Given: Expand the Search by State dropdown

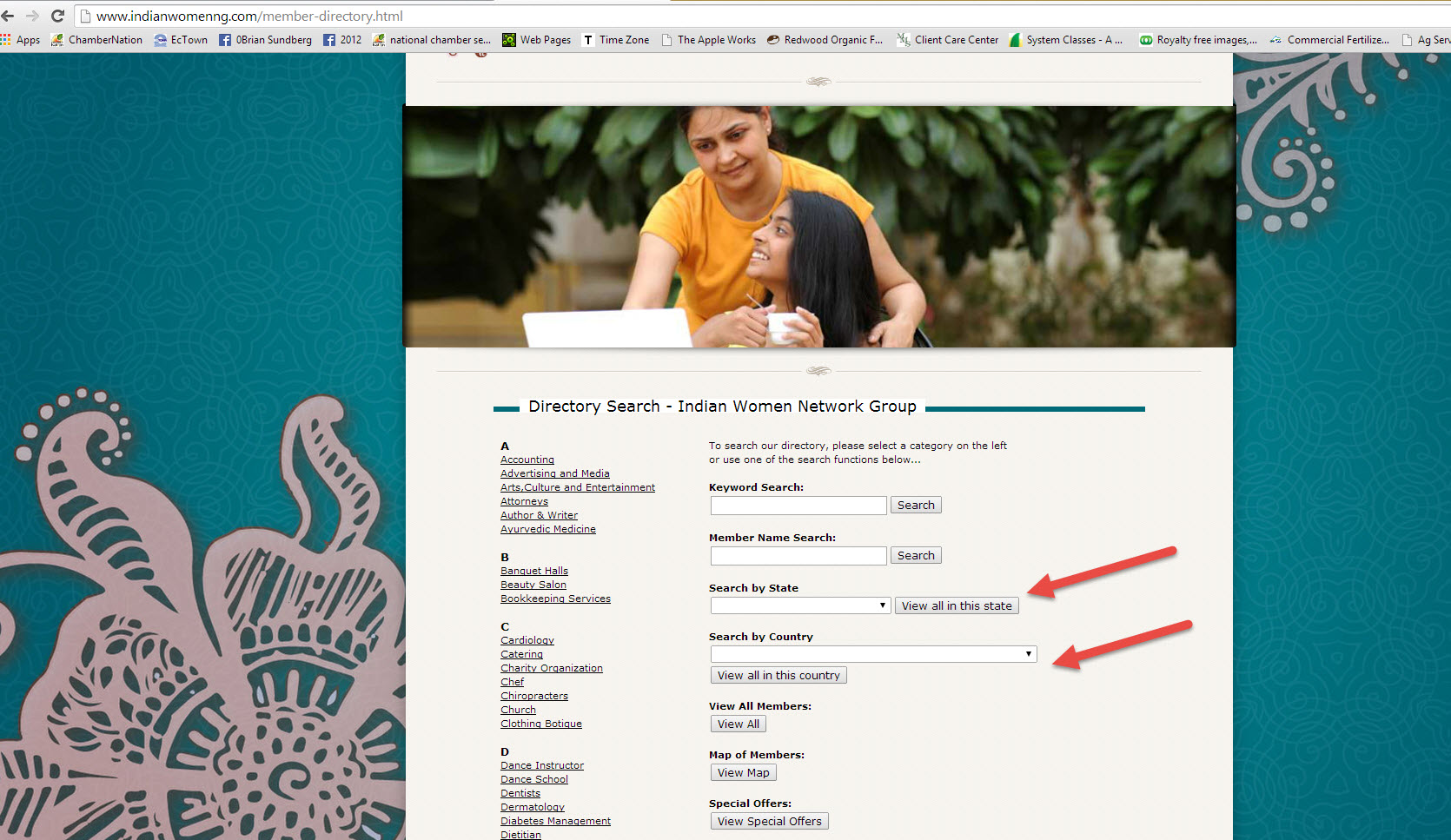Looking at the screenshot, I should [800, 605].
